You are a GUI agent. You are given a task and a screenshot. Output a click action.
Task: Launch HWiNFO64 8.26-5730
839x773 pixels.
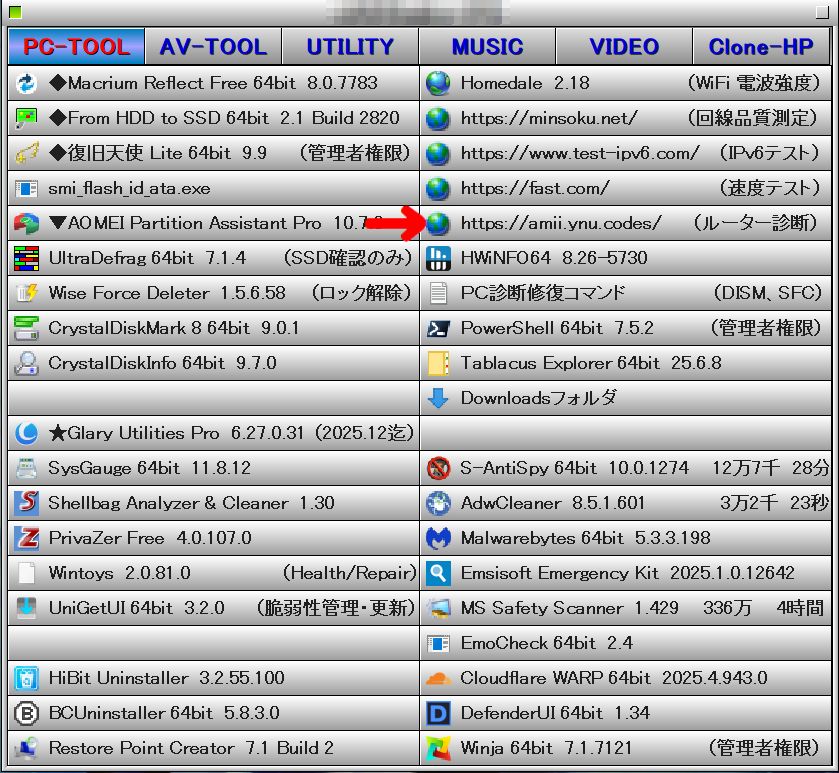click(x=626, y=258)
